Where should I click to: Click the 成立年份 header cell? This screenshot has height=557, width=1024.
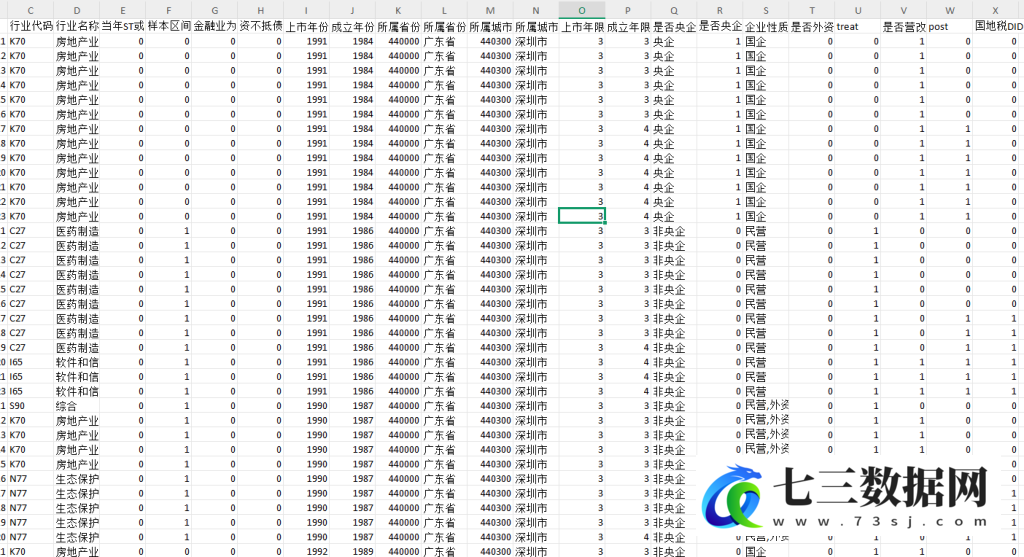[353, 27]
